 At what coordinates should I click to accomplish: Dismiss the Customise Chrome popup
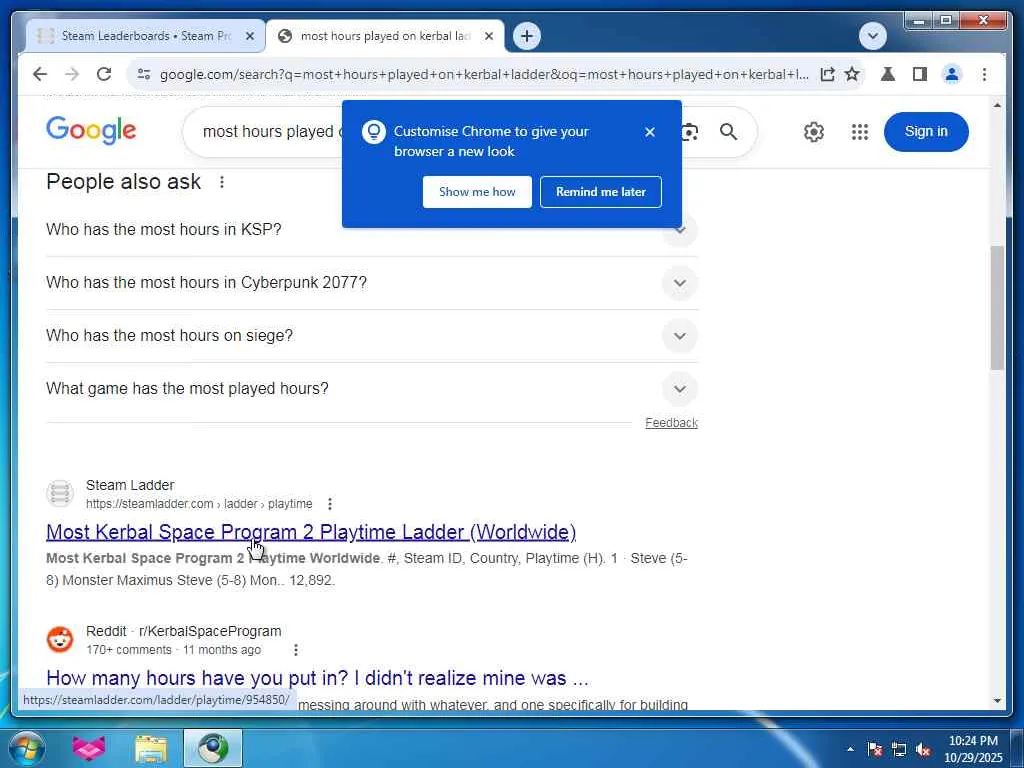tap(650, 132)
